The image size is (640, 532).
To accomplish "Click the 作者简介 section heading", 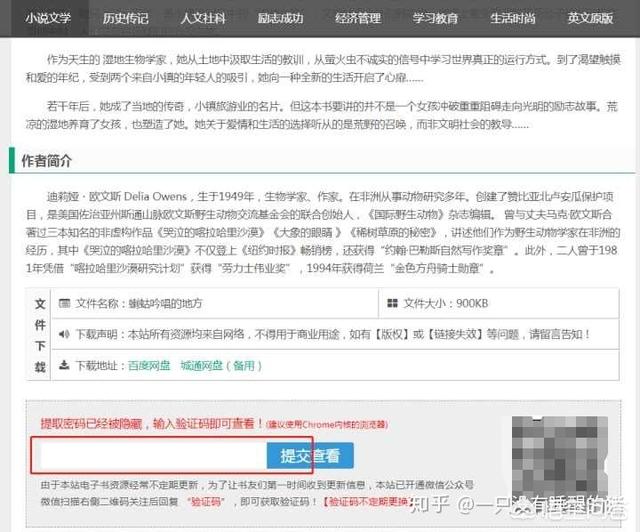I will (47, 161).
